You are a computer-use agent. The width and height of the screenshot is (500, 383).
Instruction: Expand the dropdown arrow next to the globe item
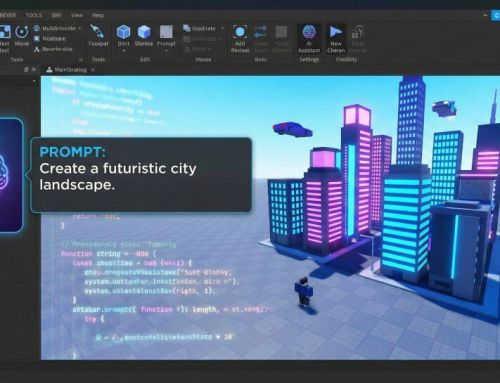(80, 29)
